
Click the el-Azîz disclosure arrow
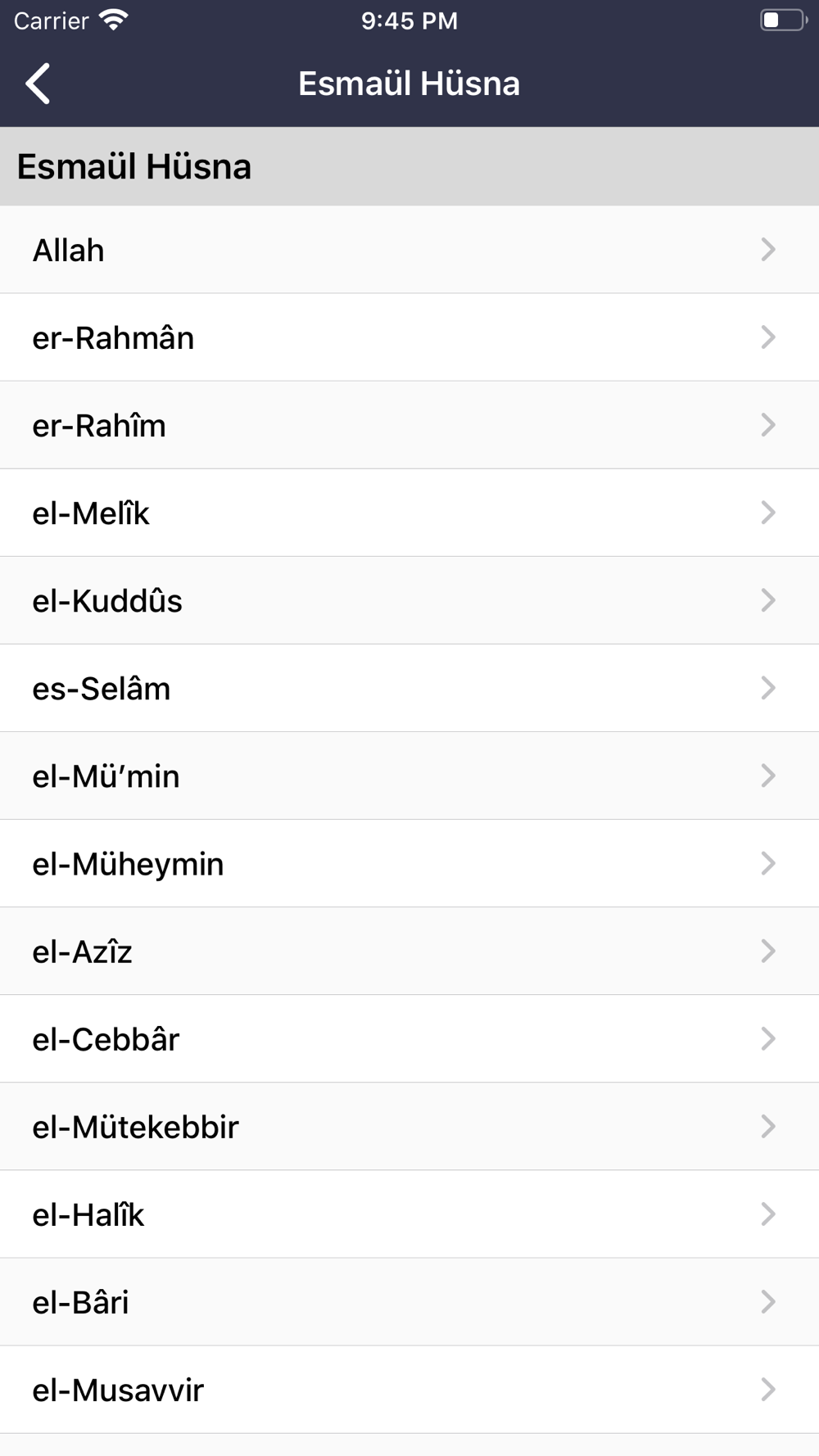pyautogui.click(x=767, y=951)
